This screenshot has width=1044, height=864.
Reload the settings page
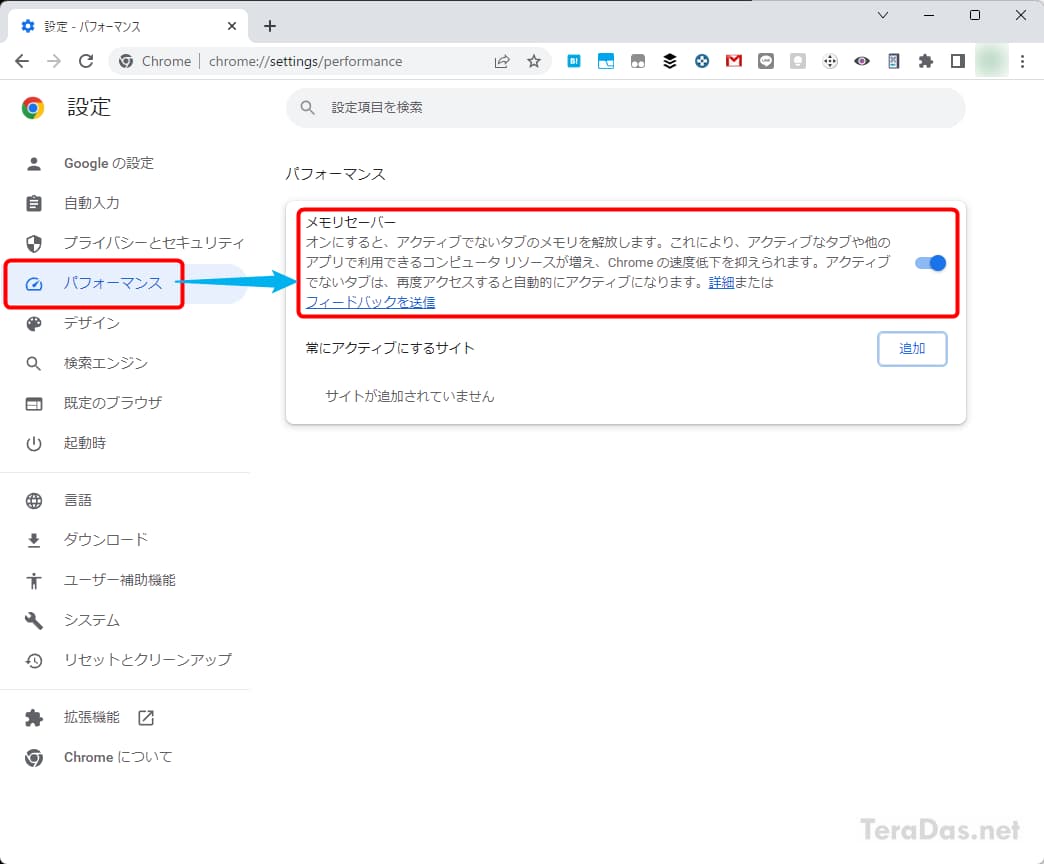86,61
